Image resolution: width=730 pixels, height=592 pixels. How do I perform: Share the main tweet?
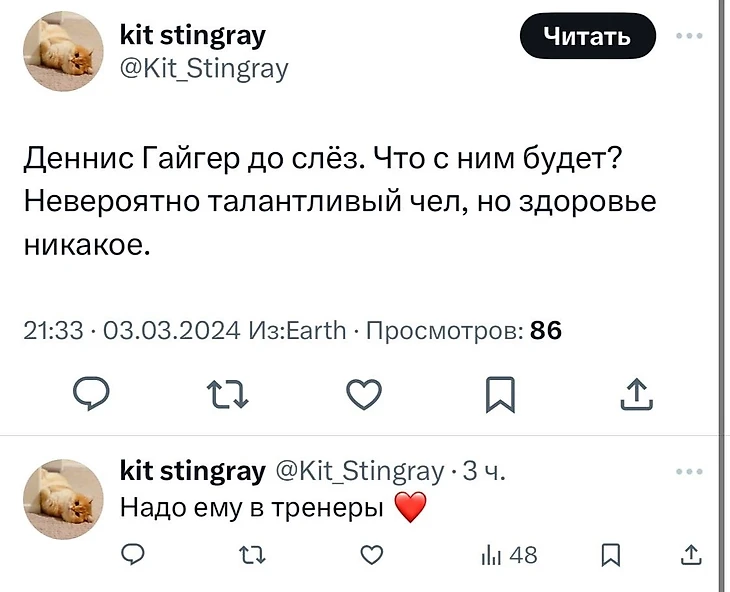coord(636,395)
